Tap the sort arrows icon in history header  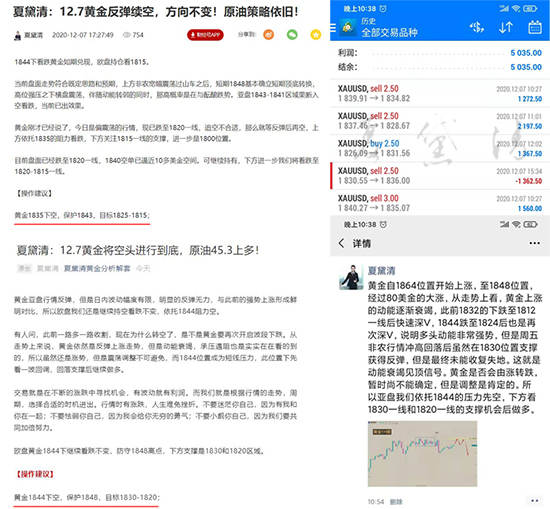pyautogui.click(x=505, y=27)
